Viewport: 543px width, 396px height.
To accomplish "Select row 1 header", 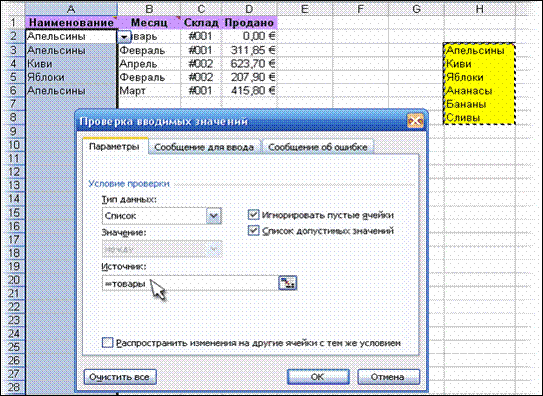I will tap(13, 23).
